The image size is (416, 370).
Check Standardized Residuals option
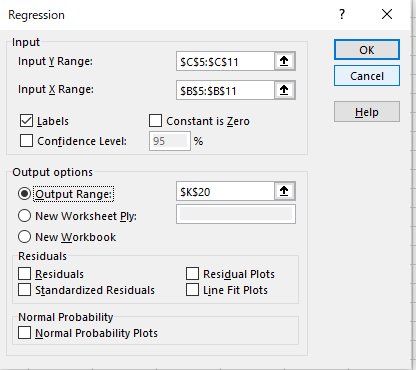[25, 290]
